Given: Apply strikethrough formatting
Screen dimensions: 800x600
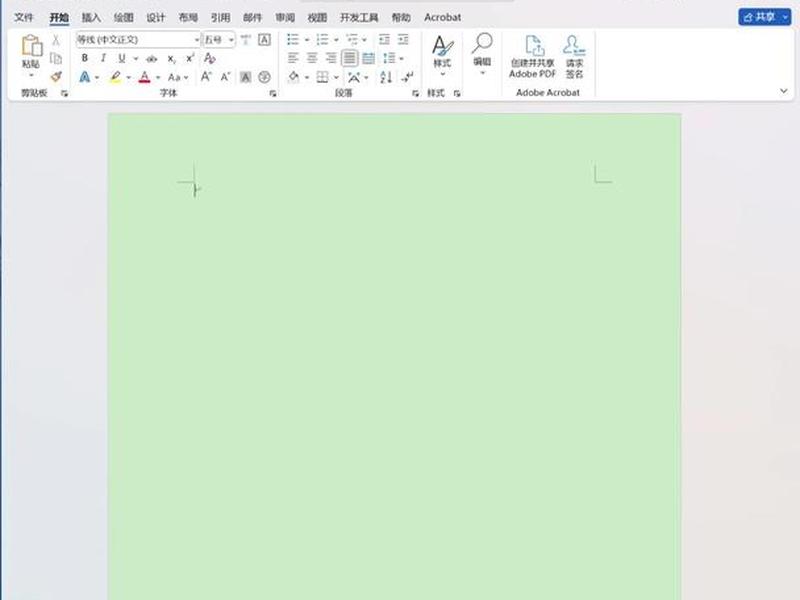Looking at the screenshot, I should pyautogui.click(x=152, y=59).
